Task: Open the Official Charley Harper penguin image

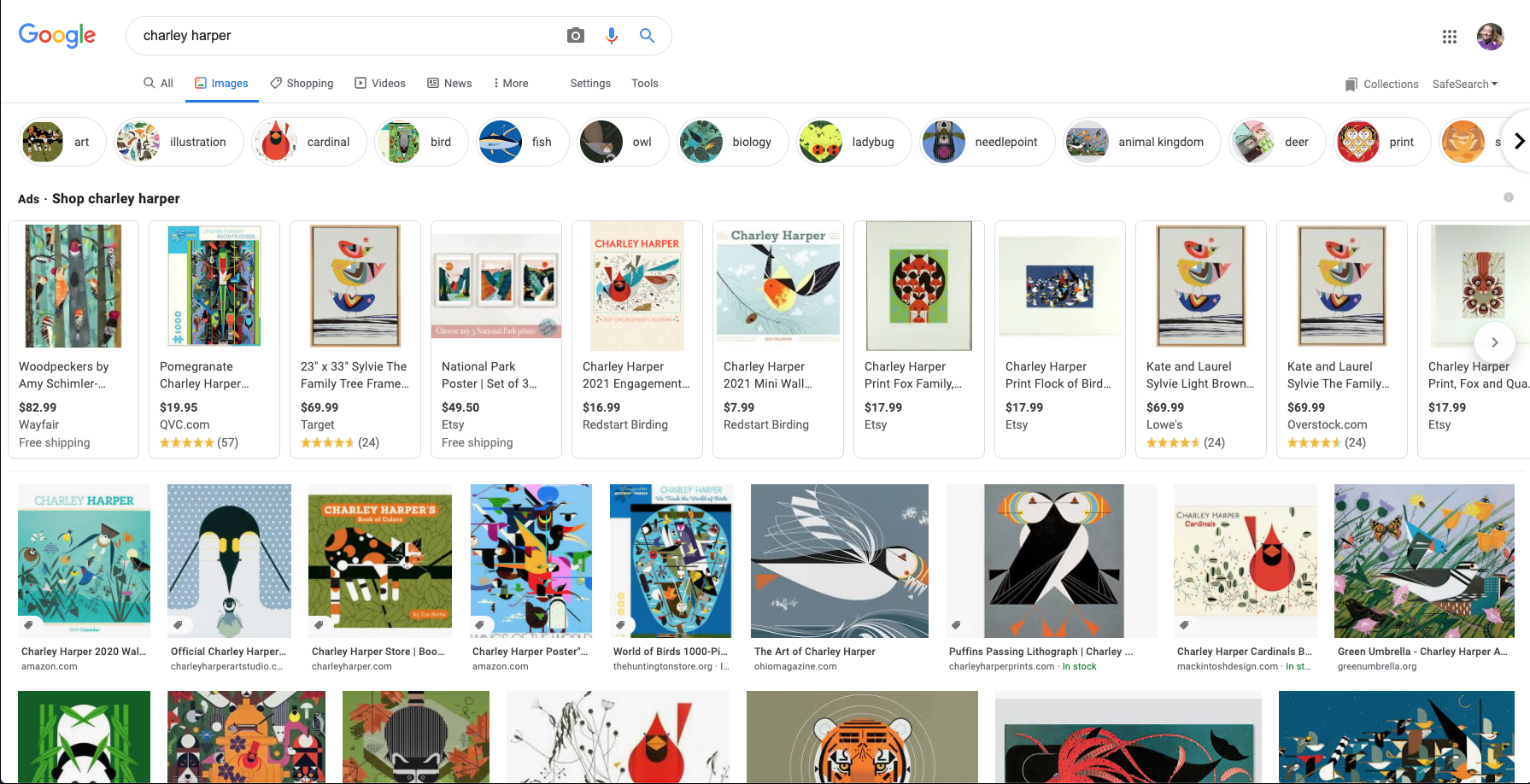Action: [x=229, y=561]
